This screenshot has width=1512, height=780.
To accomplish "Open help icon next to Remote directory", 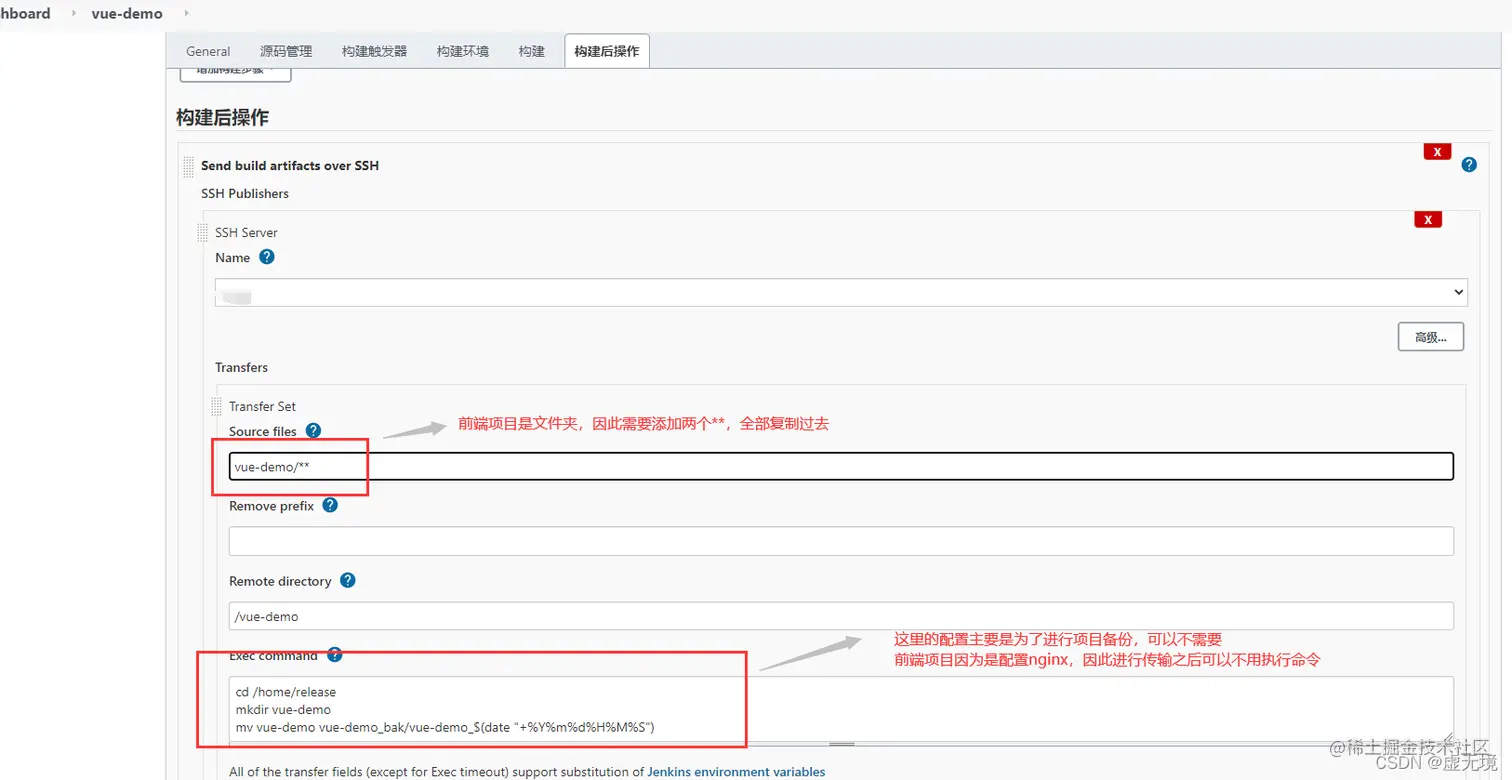I will pyautogui.click(x=347, y=580).
